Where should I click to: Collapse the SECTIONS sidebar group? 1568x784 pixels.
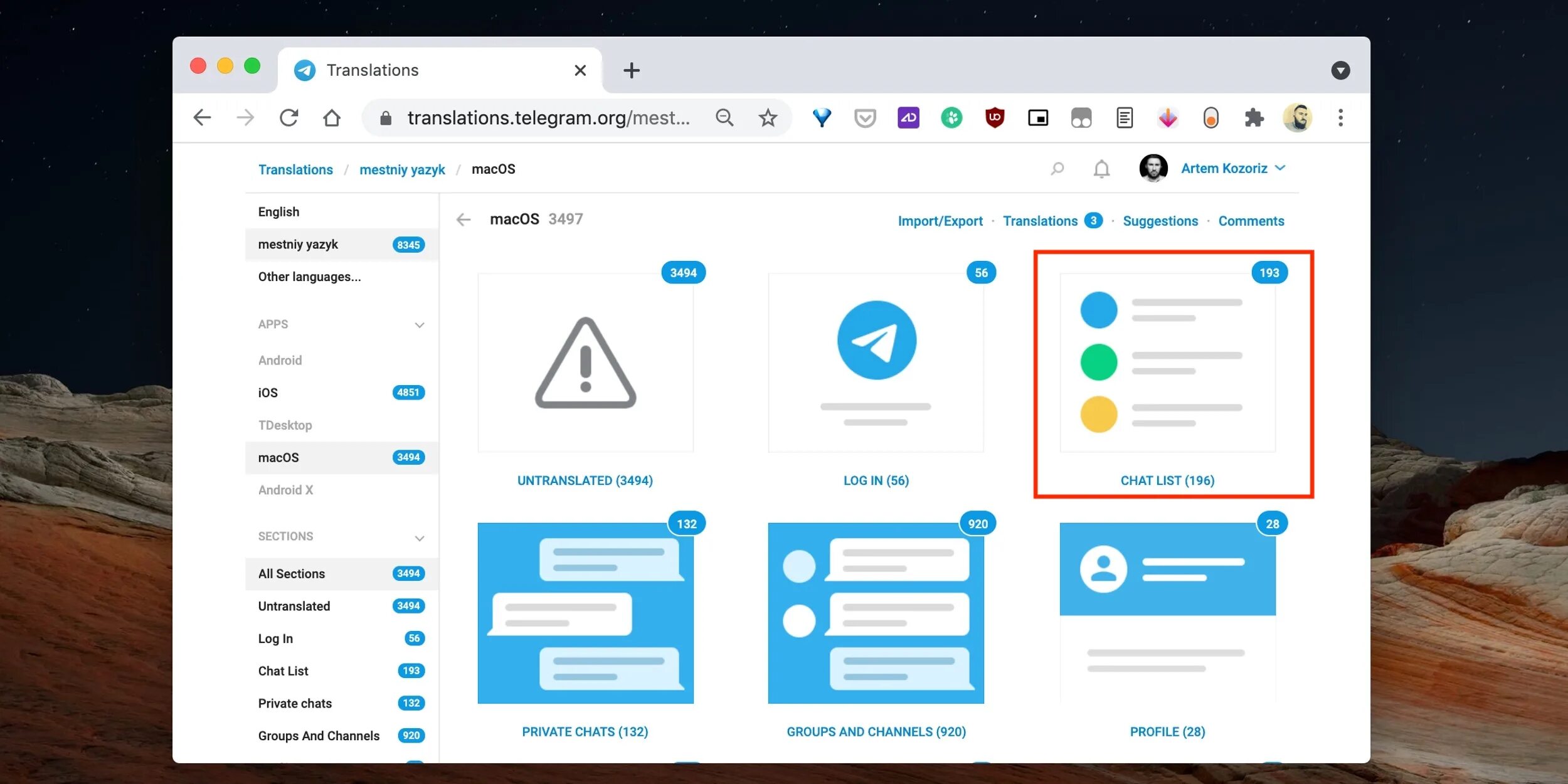tap(419, 538)
